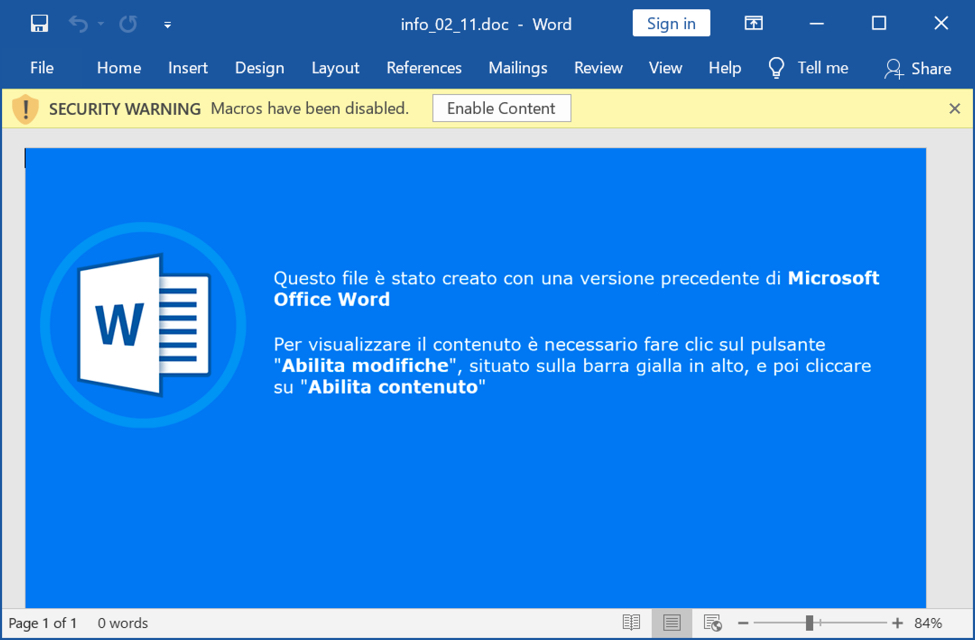Image resolution: width=975 pixels, height=640 pixels.
Task: Click the Word logo image in document
Action: tap(143, 325)
